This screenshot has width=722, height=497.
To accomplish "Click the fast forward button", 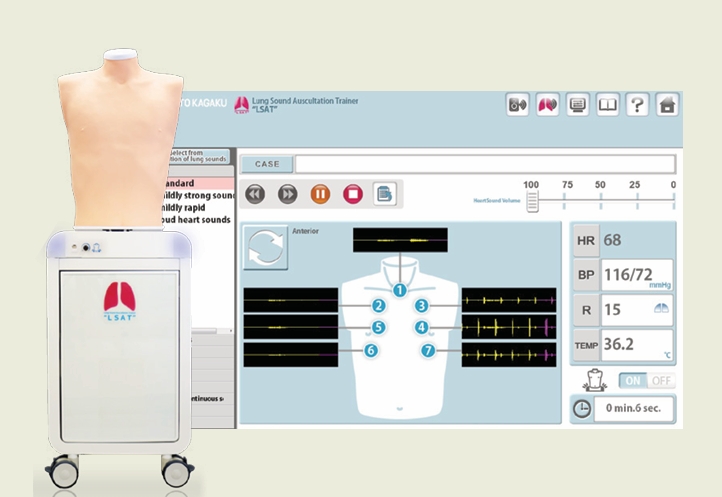I will [287, 194].
